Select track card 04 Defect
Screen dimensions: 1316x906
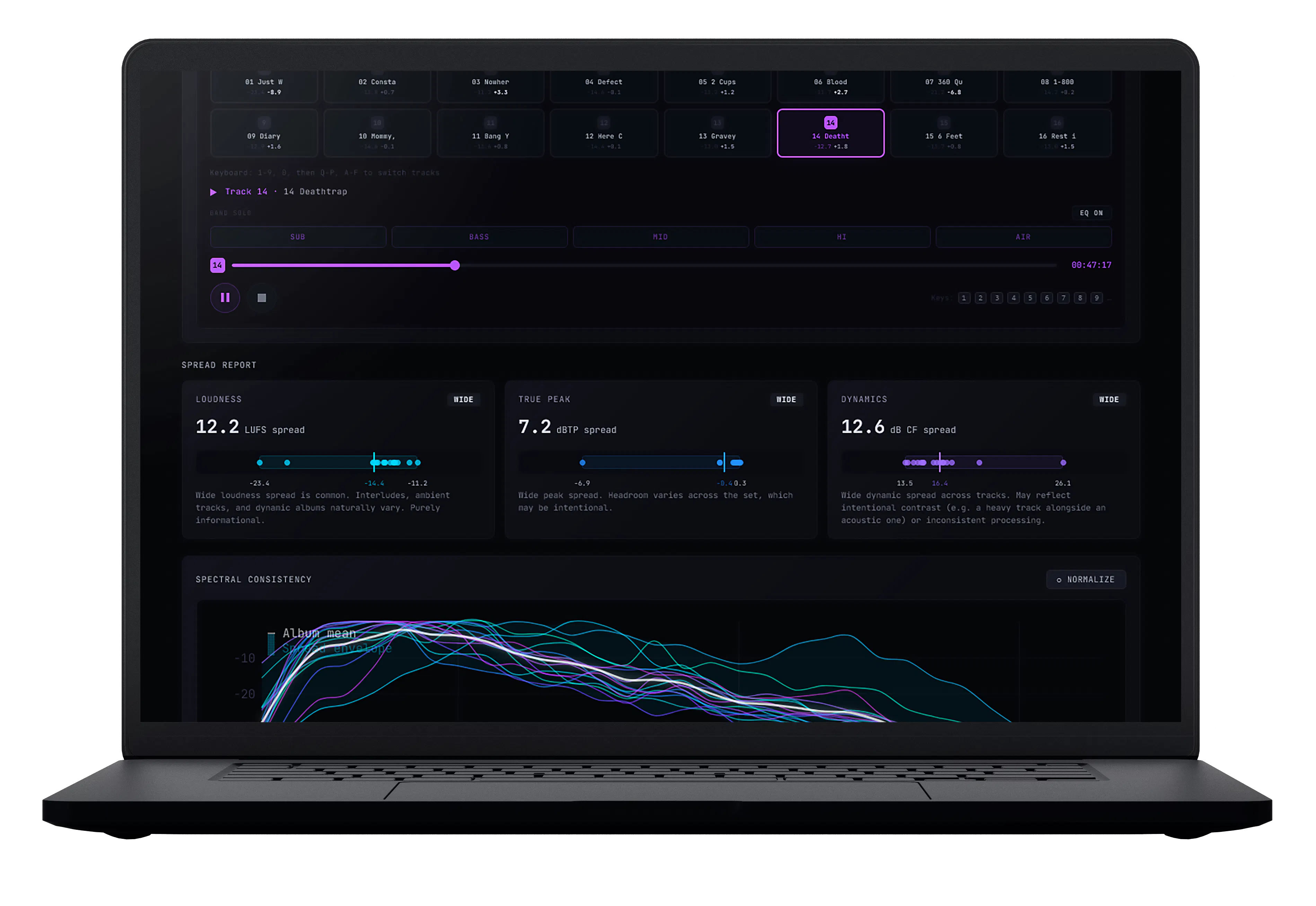(x=604, y=86)
